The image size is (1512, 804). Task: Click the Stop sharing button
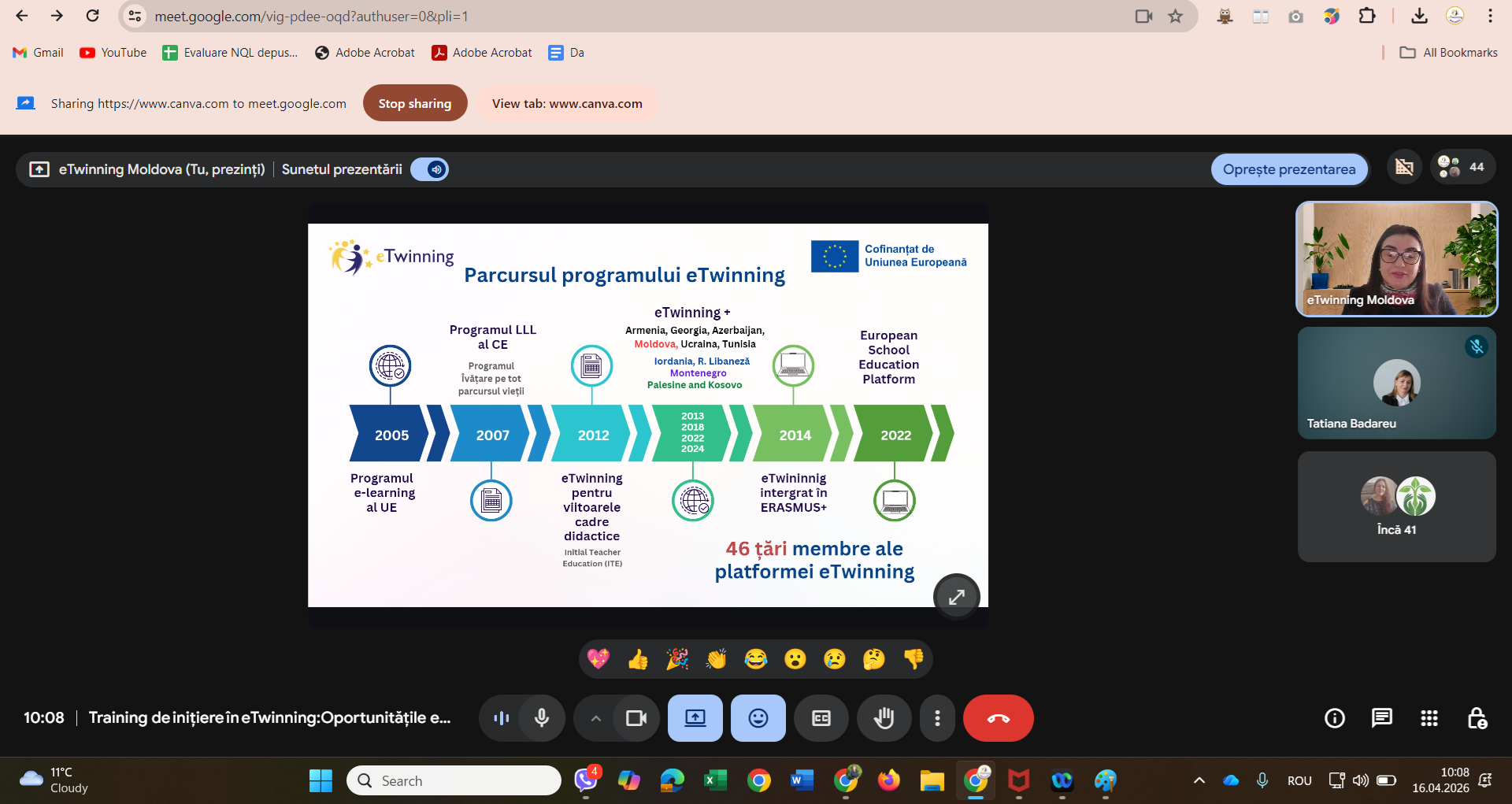[414, 103]
